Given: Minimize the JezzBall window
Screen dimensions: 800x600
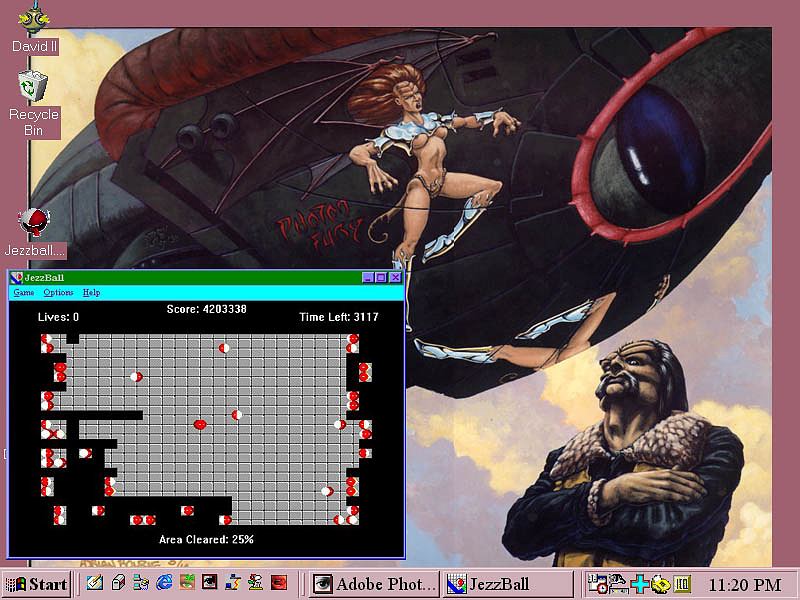Looking at the screenshot, I should click(x=368, y=278).
